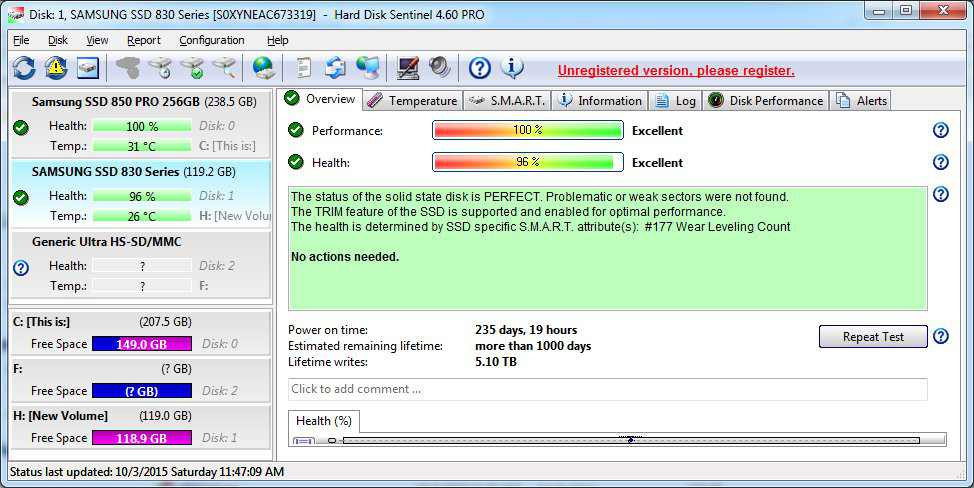This screenshot has height=488, width=974.
Task: Open the Report menu
Action: point(143,40)
